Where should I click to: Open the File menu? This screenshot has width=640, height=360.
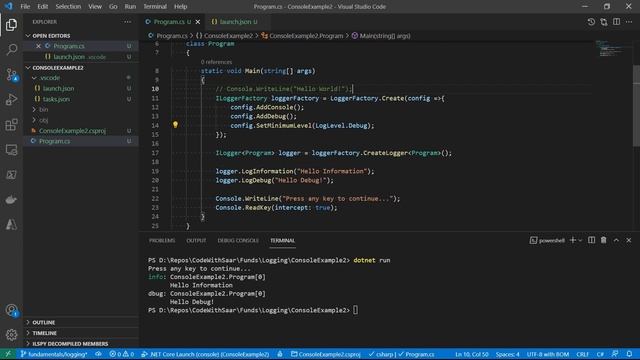click(x=25, y=7)
